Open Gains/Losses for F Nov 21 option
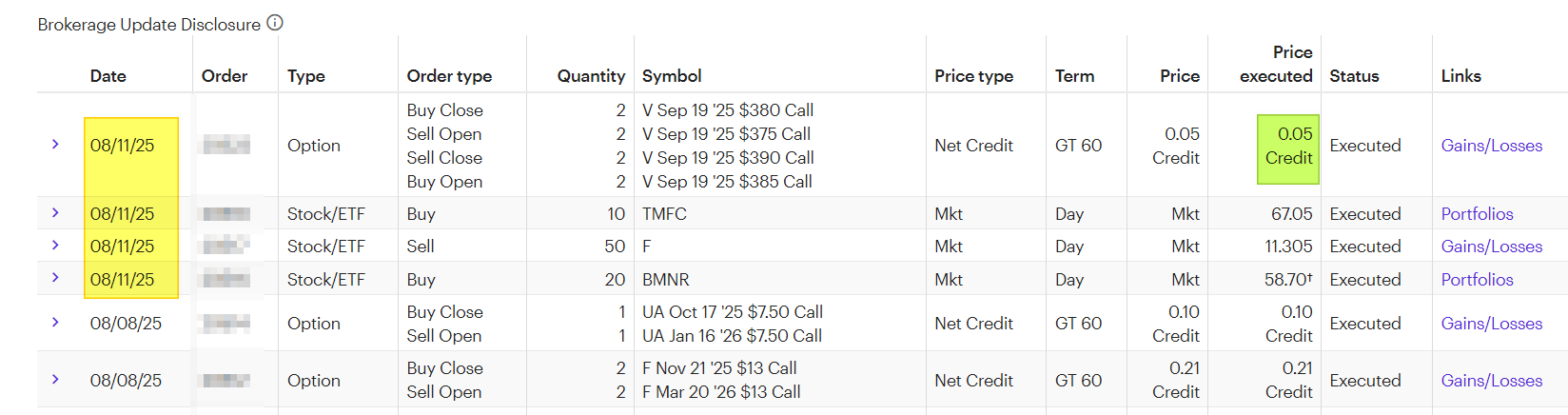 click(1491, 381)
